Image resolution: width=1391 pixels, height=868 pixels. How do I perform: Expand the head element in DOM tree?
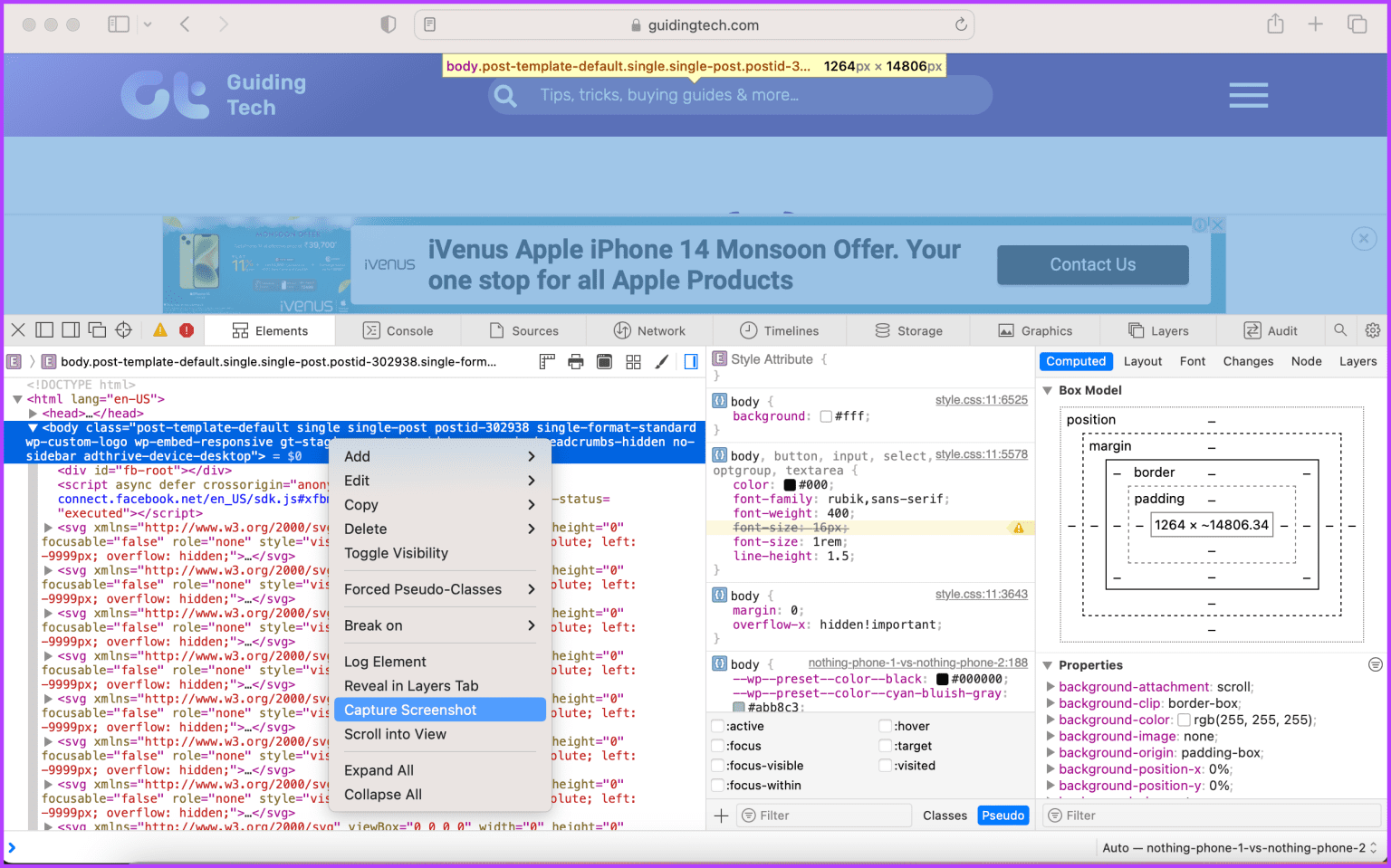click(33, 414)
